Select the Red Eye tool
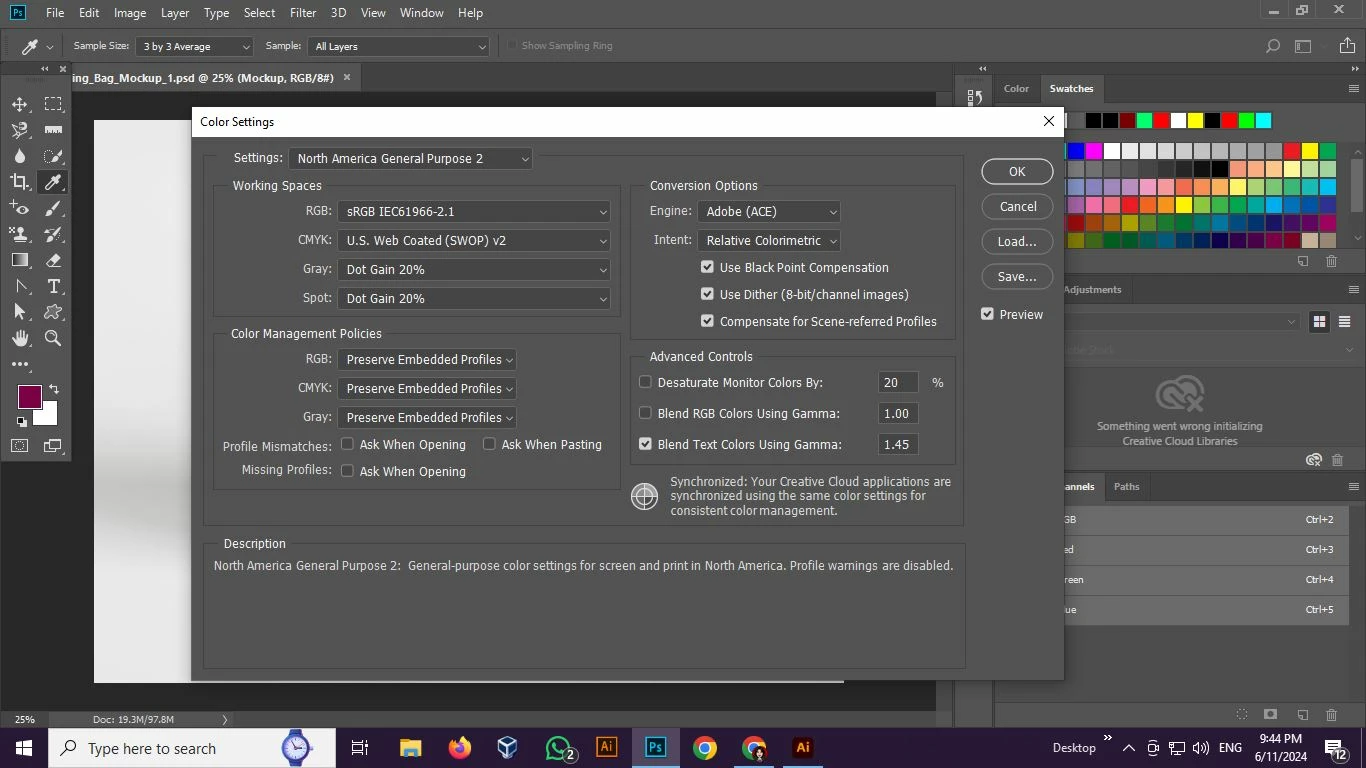This screenshot has width=1366, height=768. 20,208
